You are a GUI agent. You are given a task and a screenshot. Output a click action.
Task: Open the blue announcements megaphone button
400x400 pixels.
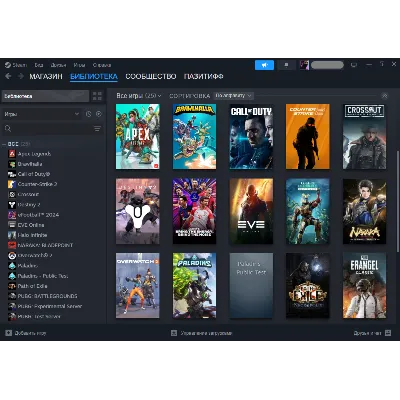(x=264, y=65)
